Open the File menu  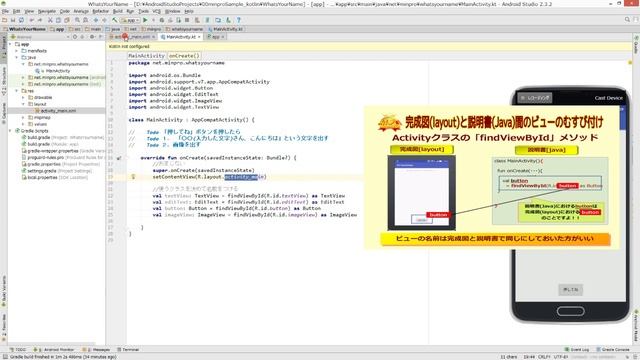pos(5,11)
